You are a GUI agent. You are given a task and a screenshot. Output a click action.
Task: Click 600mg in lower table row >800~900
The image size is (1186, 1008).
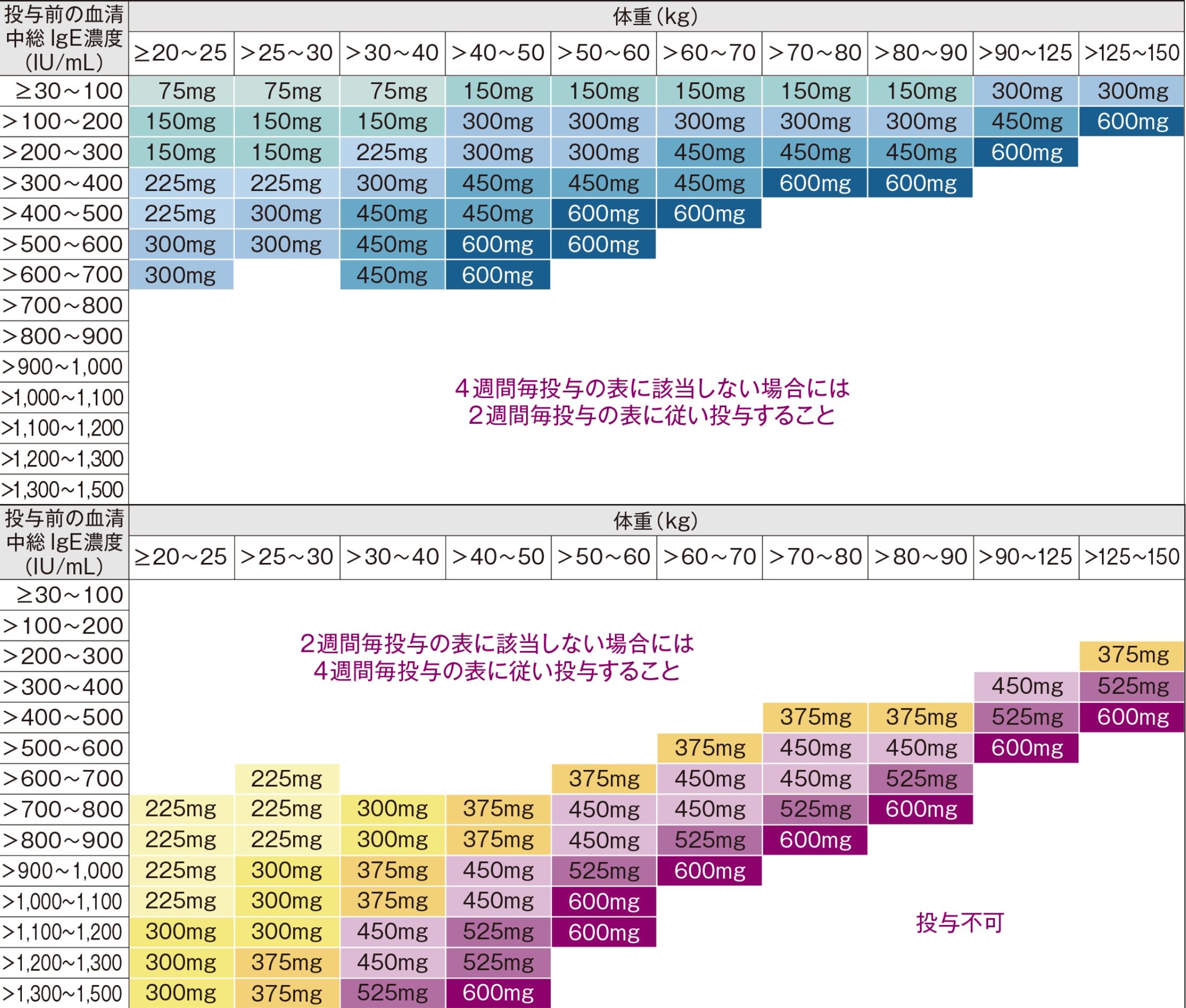click(x=815, y=840)
